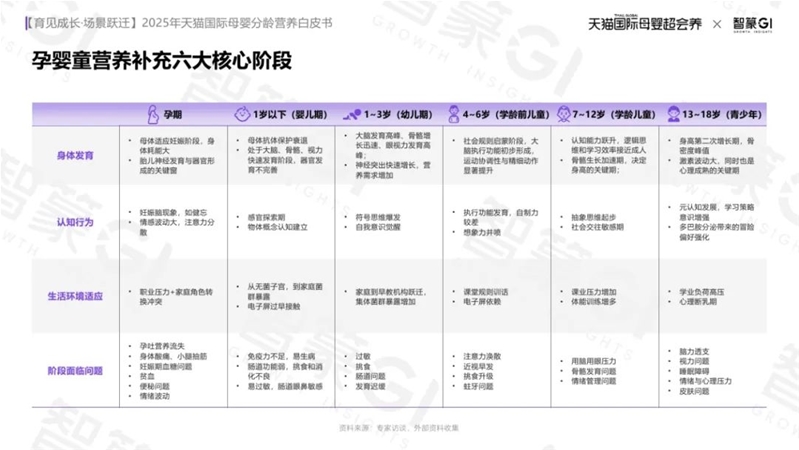Click the 生活环境适应 row label

[x=75, y=296]
